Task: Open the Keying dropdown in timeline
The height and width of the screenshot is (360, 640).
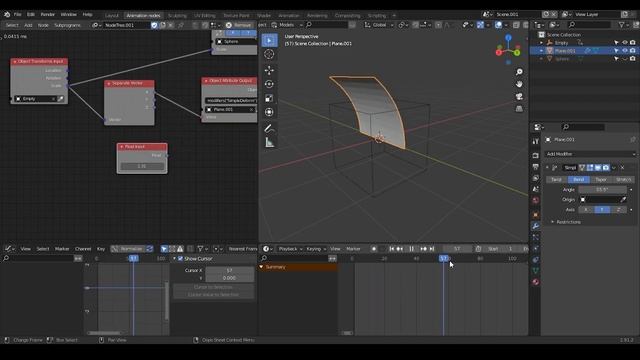Action: click(316, 249)
